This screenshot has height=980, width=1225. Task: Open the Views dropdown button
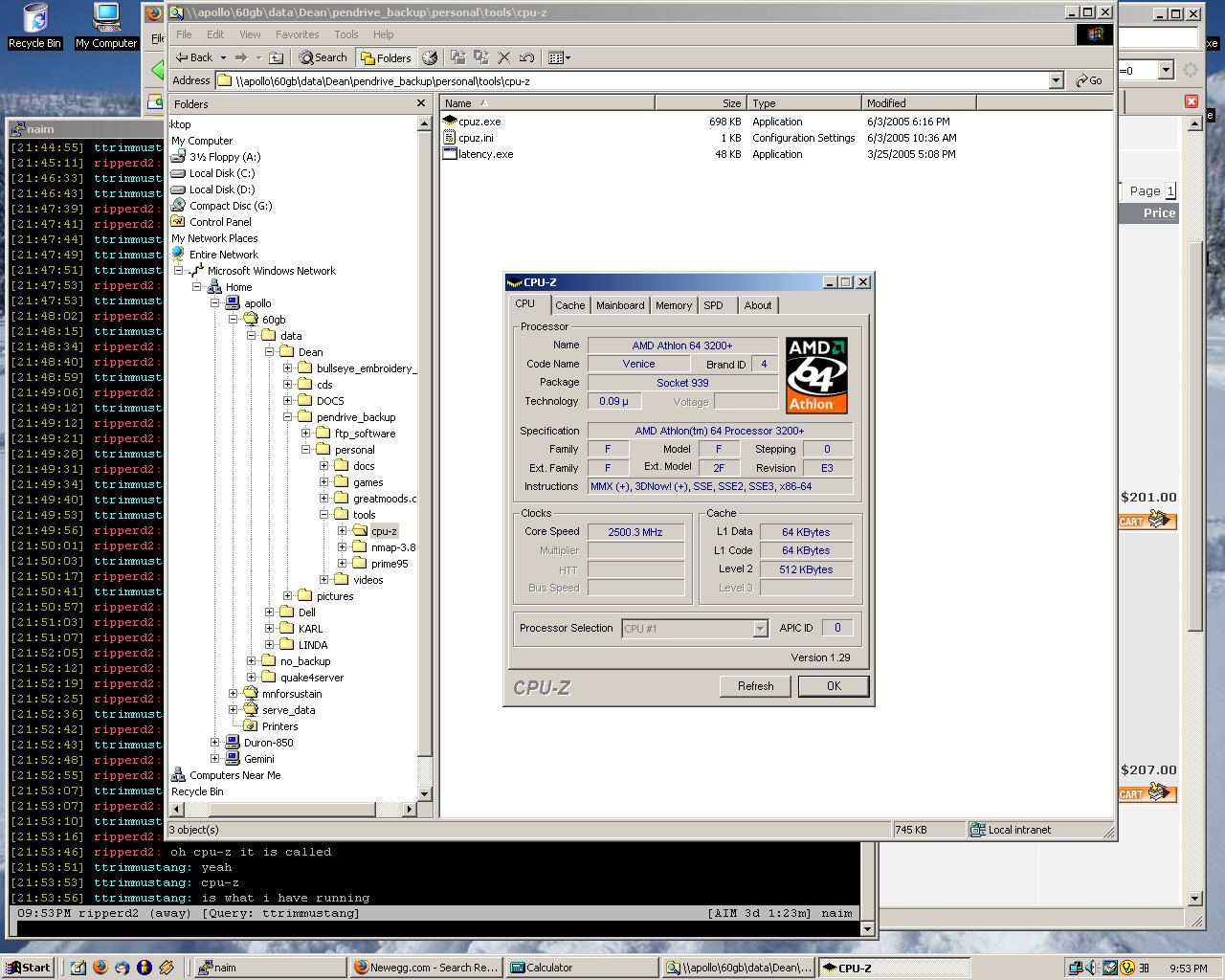point(560,57)
